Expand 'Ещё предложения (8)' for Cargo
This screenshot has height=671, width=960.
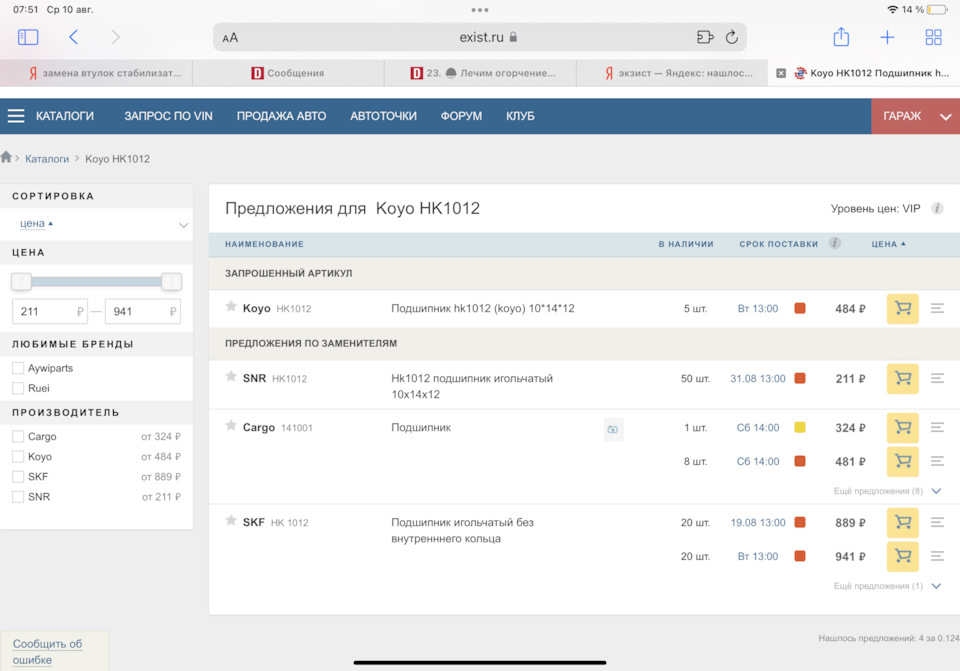887,491
